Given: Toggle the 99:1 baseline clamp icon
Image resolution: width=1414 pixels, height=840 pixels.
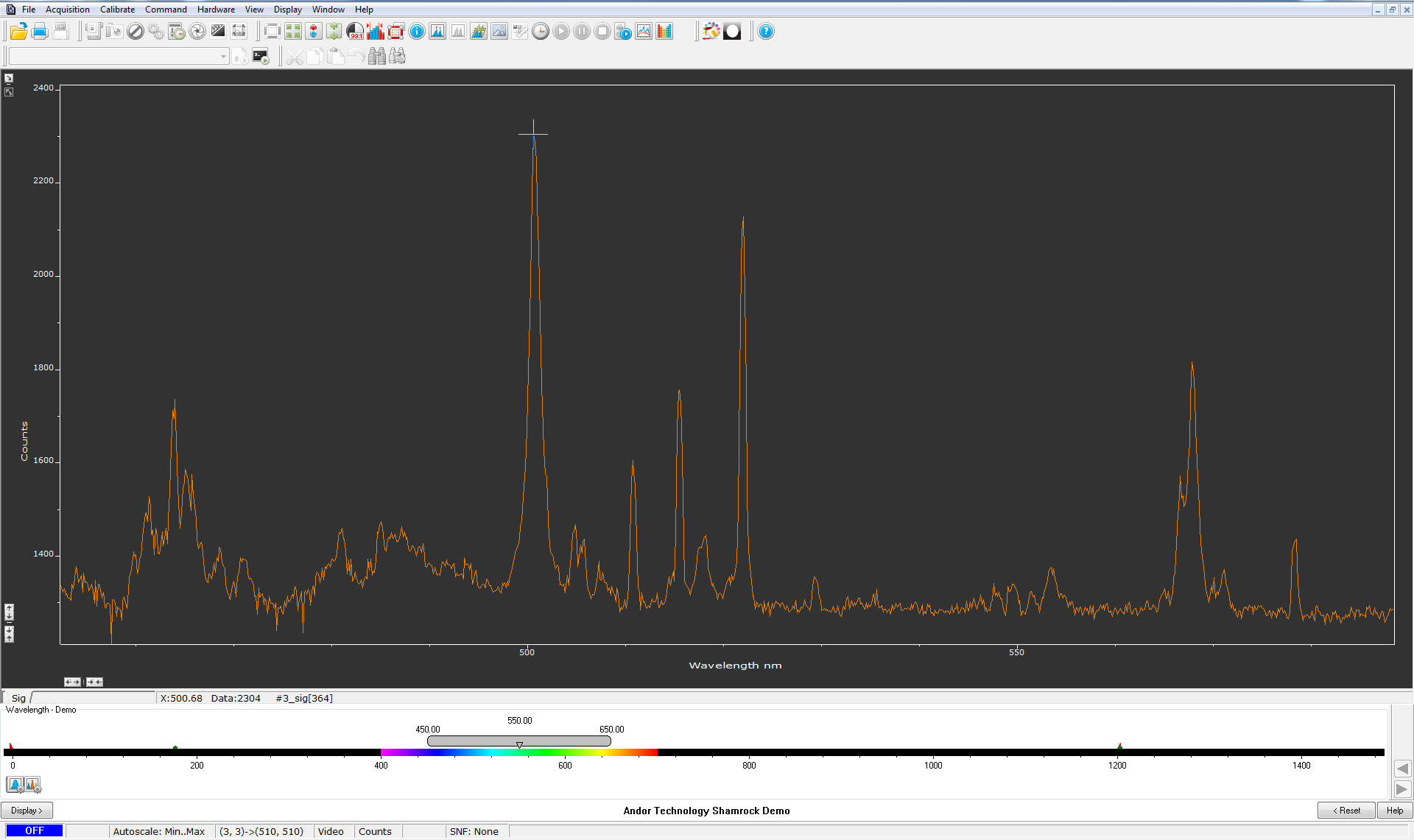Looking at the screenshot, I should pos(355,32).
